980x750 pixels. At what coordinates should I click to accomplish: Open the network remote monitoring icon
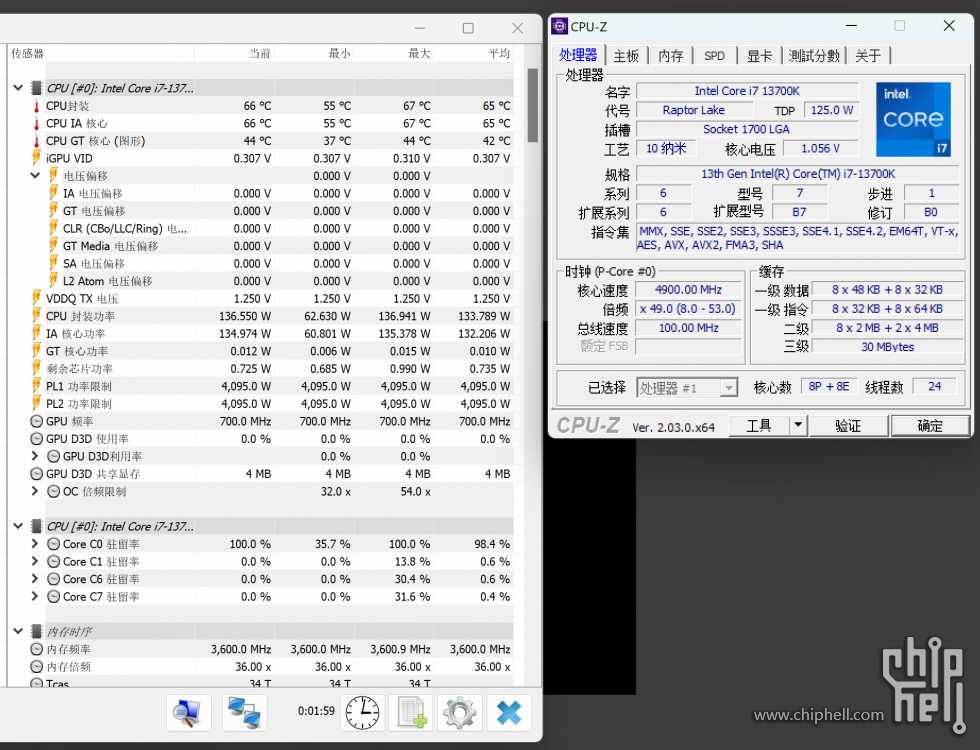(x=244, y=712)
